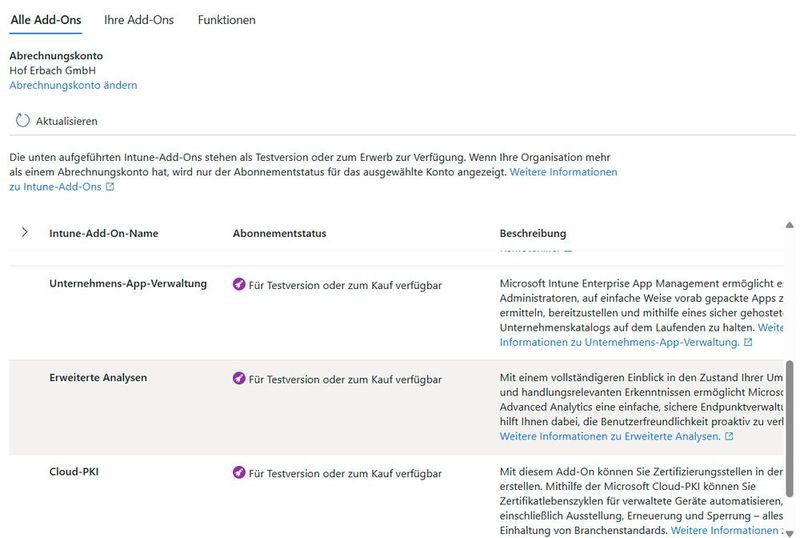Open Weitere Informationen zu Intune-Add-Ons link

563,172
